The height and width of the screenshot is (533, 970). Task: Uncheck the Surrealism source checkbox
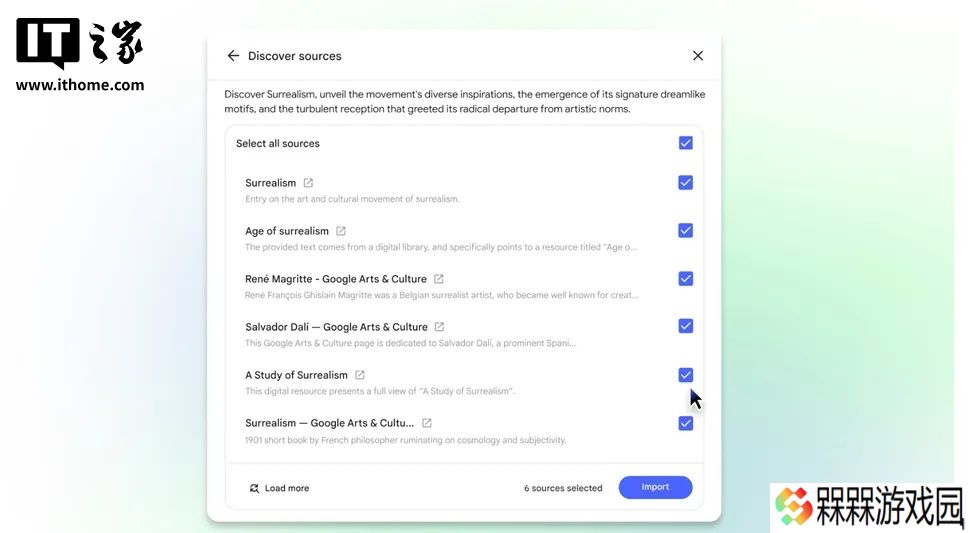tap(685, 182)
